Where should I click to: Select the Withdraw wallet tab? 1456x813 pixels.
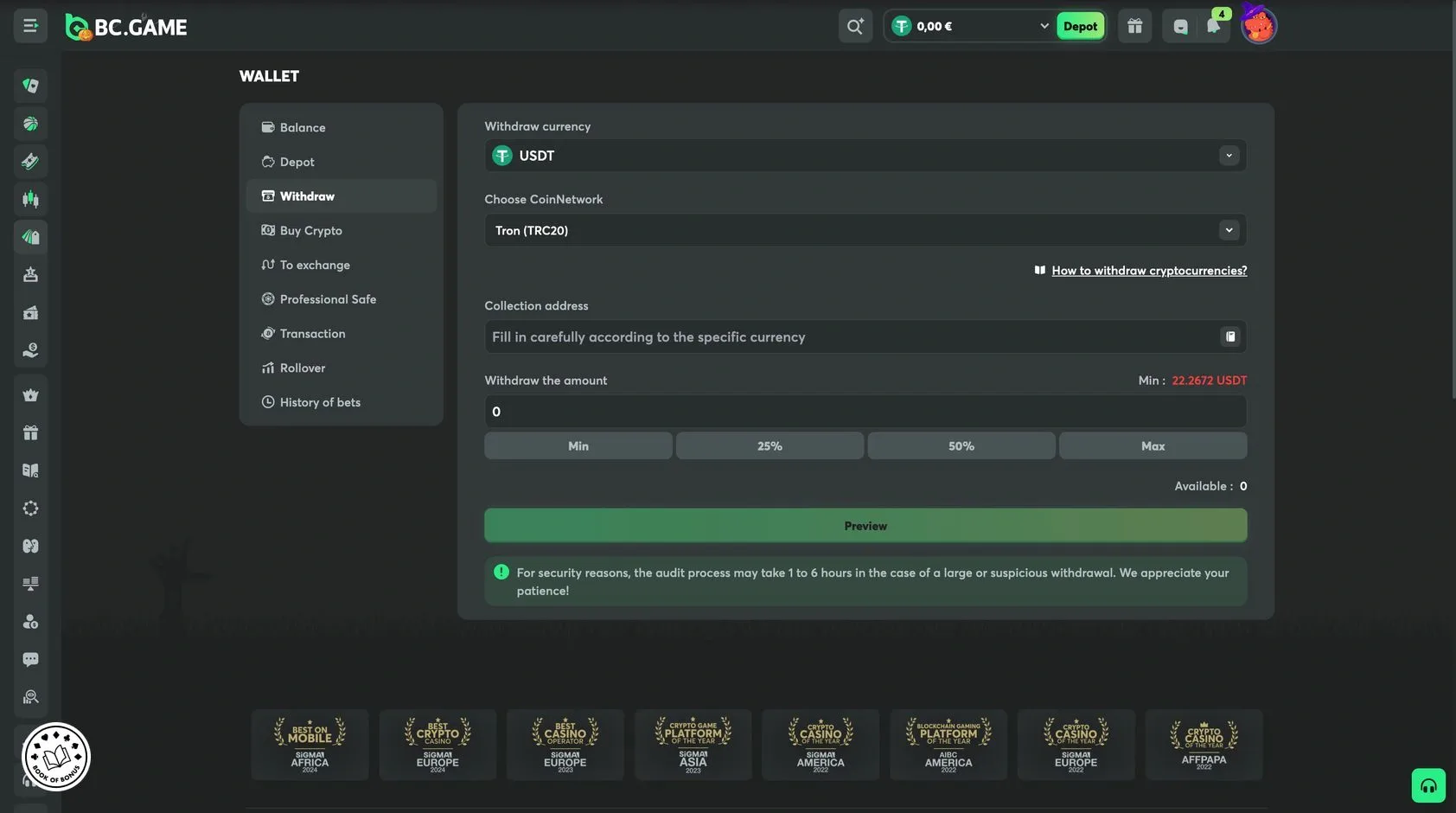[x=342, y=196]
